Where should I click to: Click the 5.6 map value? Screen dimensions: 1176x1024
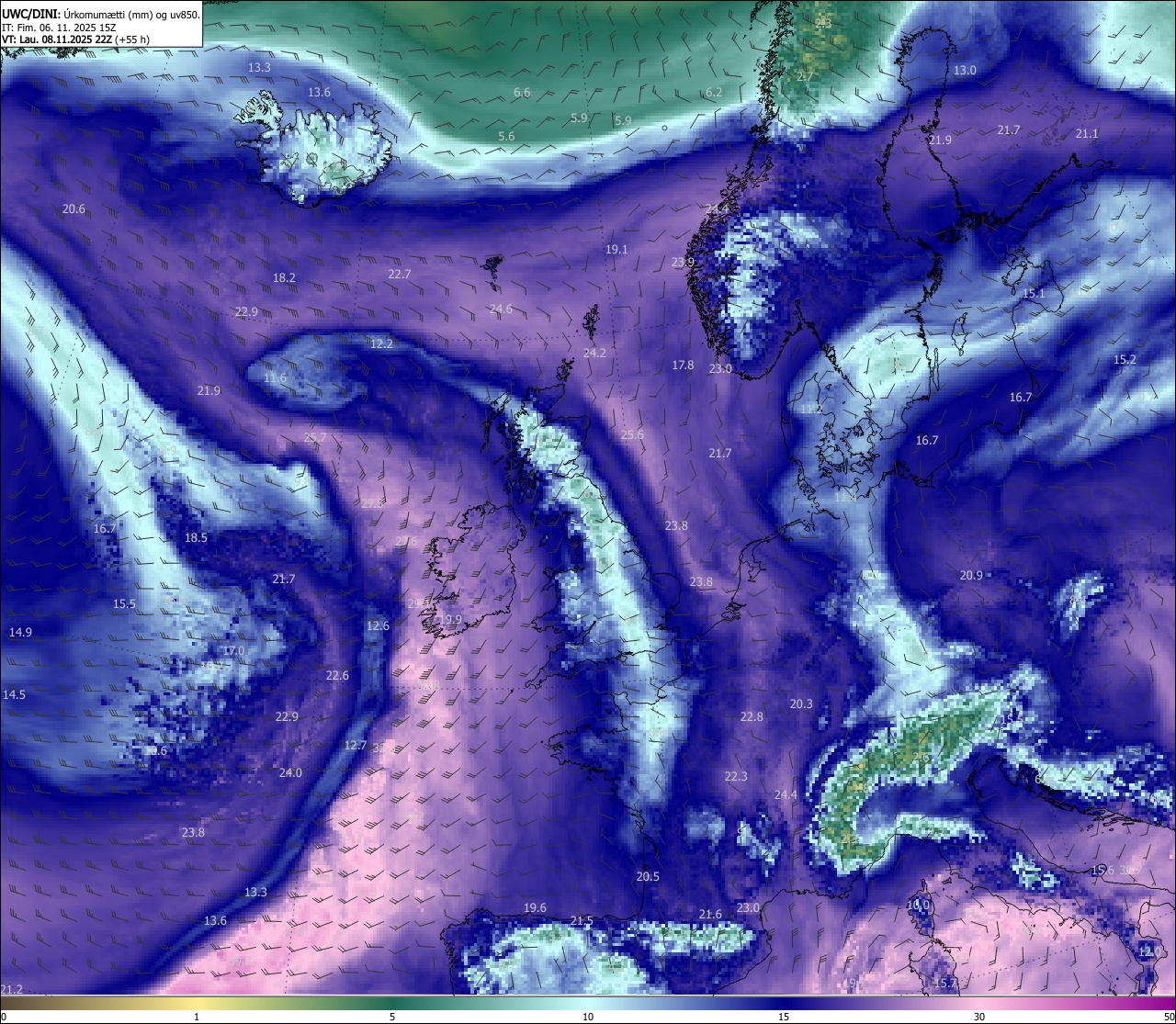click(x=506, y=137)
